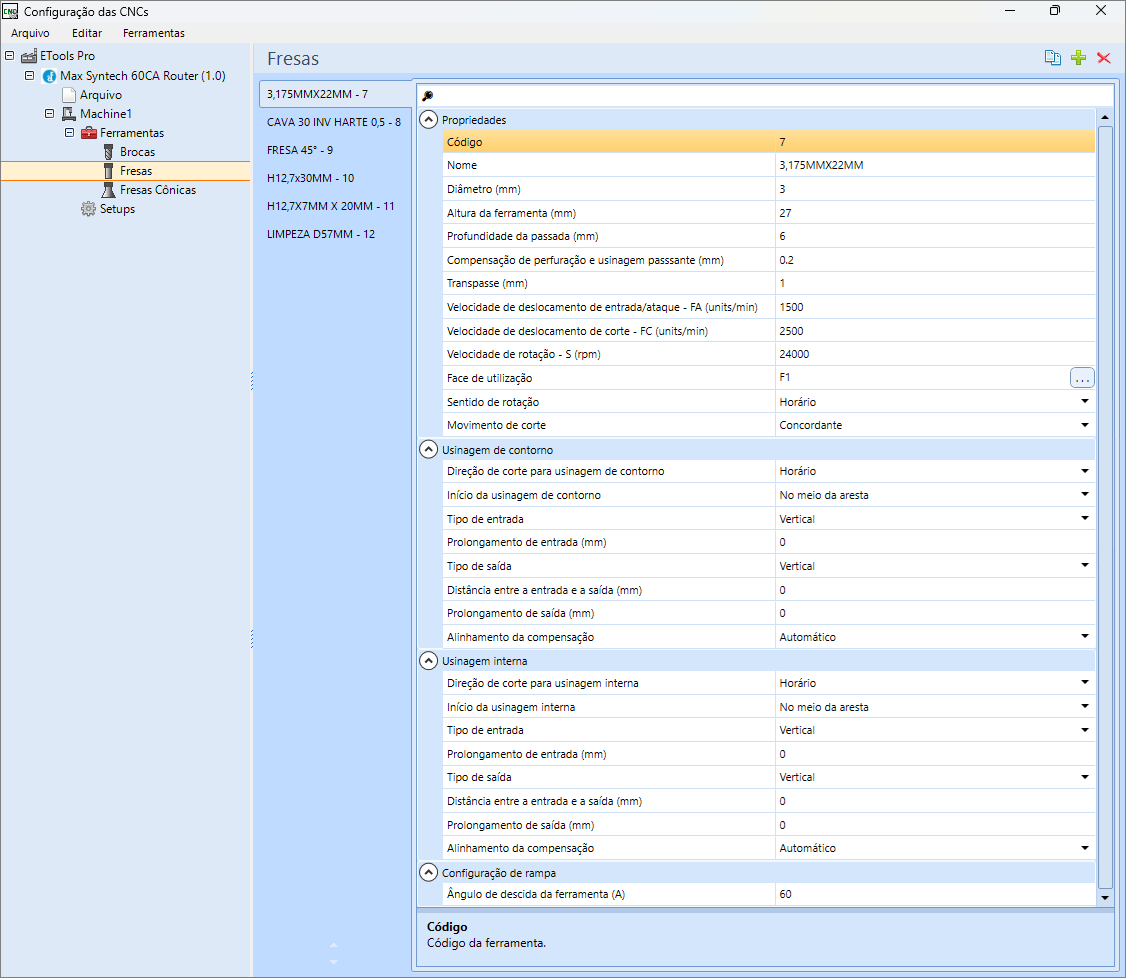Click the search wrench icon in property filter
Screen dimensions: 1126x978
click(x=427, y=96)
